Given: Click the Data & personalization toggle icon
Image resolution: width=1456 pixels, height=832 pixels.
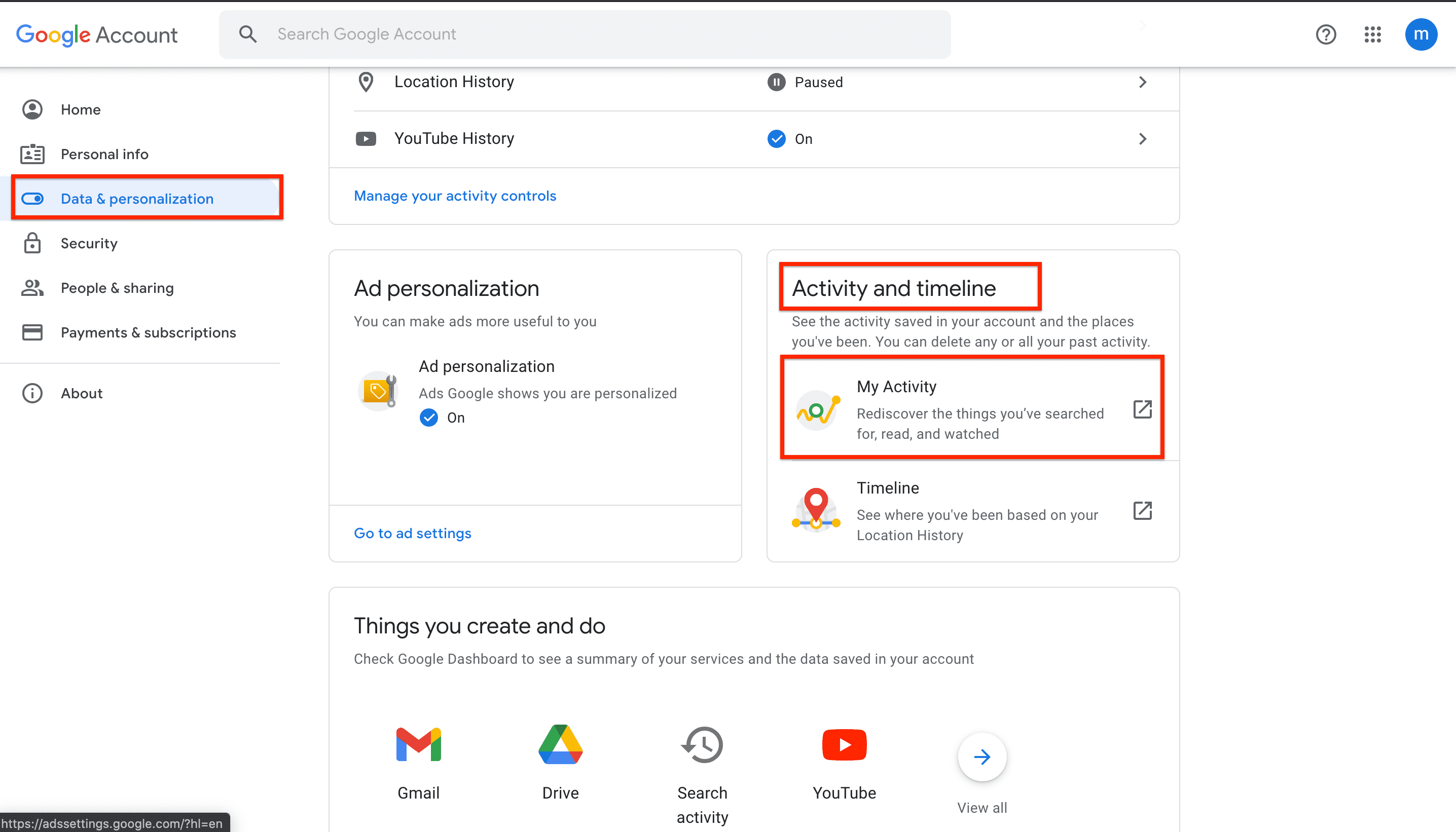Looking at the screenshot, I should (32, 198).
